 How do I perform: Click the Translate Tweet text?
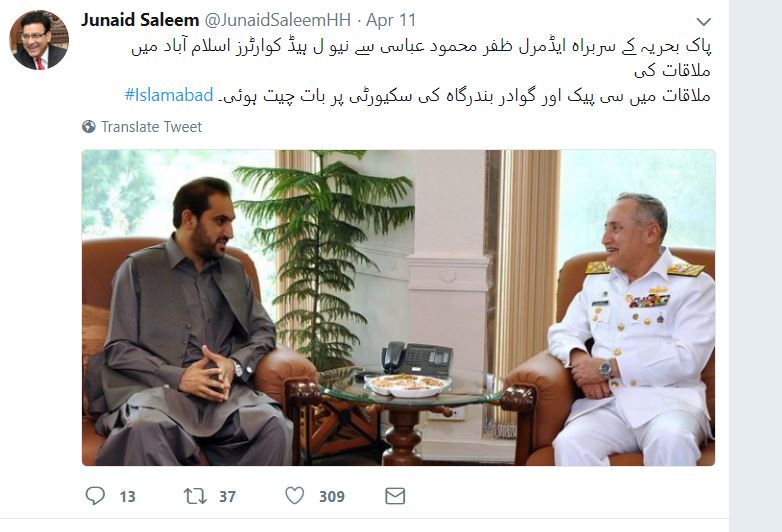(152, 127)
